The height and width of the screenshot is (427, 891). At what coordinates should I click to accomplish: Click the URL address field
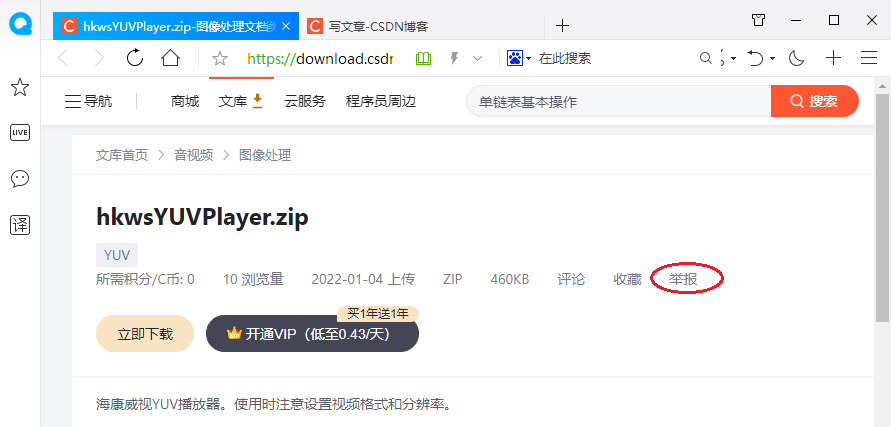pyautogui.click(x=320, y=58)
